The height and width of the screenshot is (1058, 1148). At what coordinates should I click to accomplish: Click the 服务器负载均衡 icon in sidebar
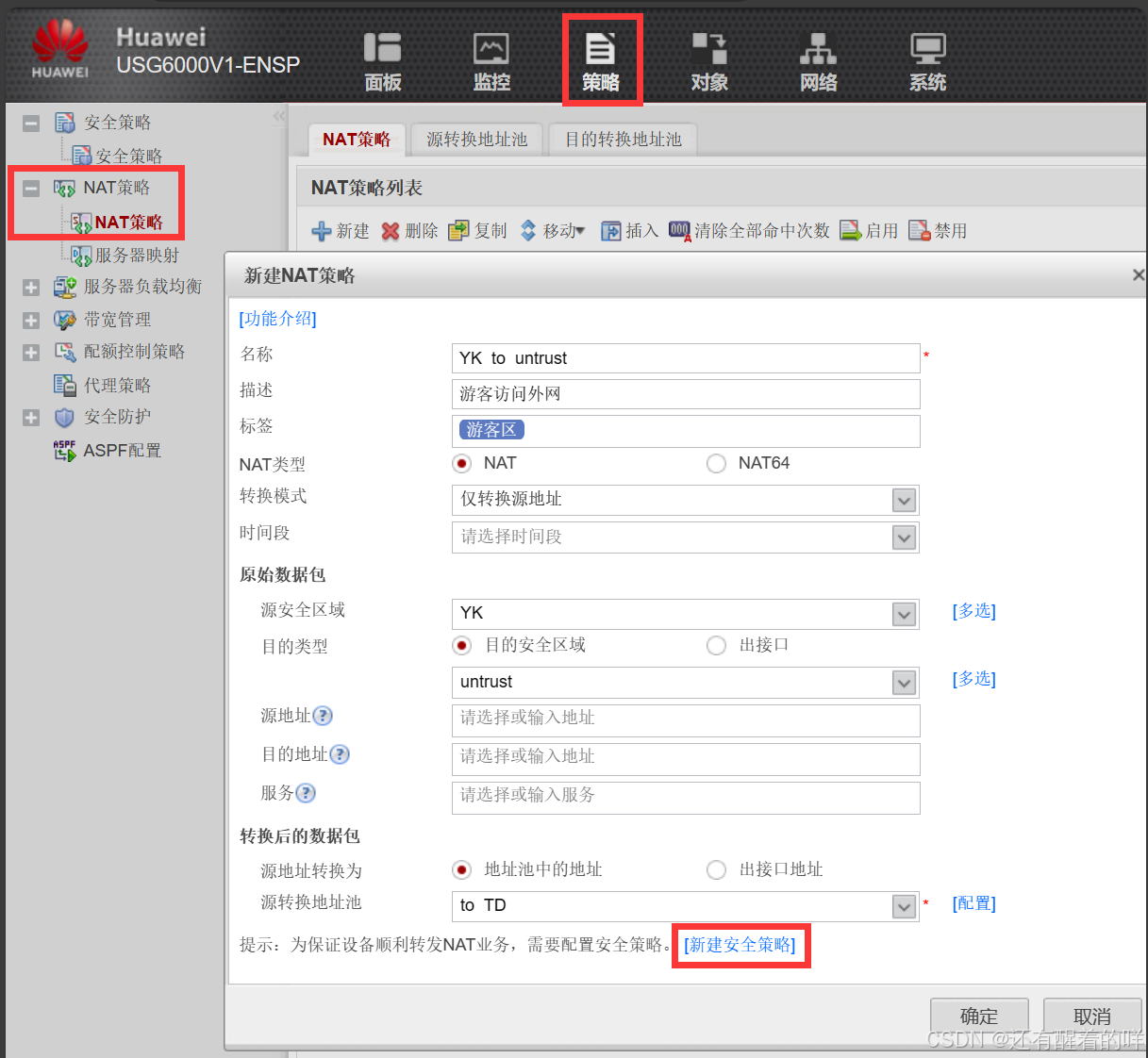coord(65,287)
